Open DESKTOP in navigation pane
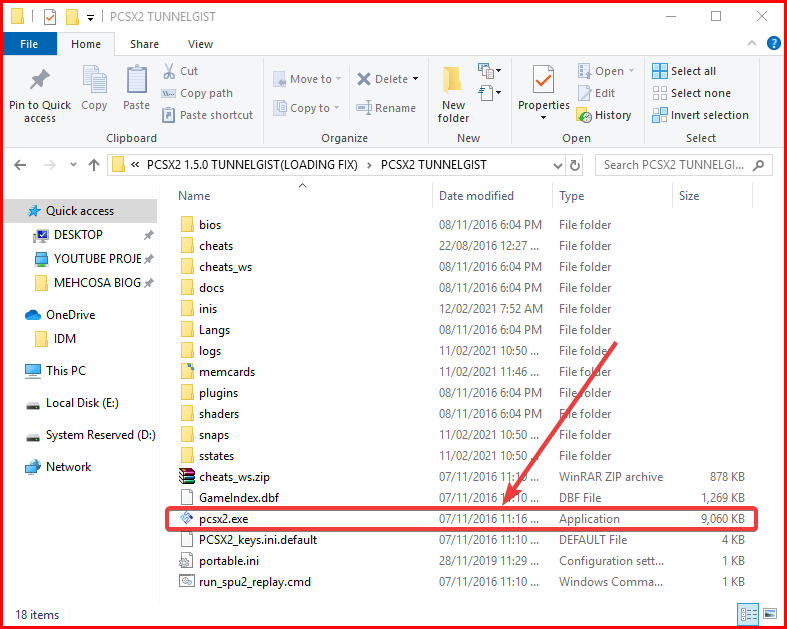Viewport: 787px width, 629px height. coord(78,235)
